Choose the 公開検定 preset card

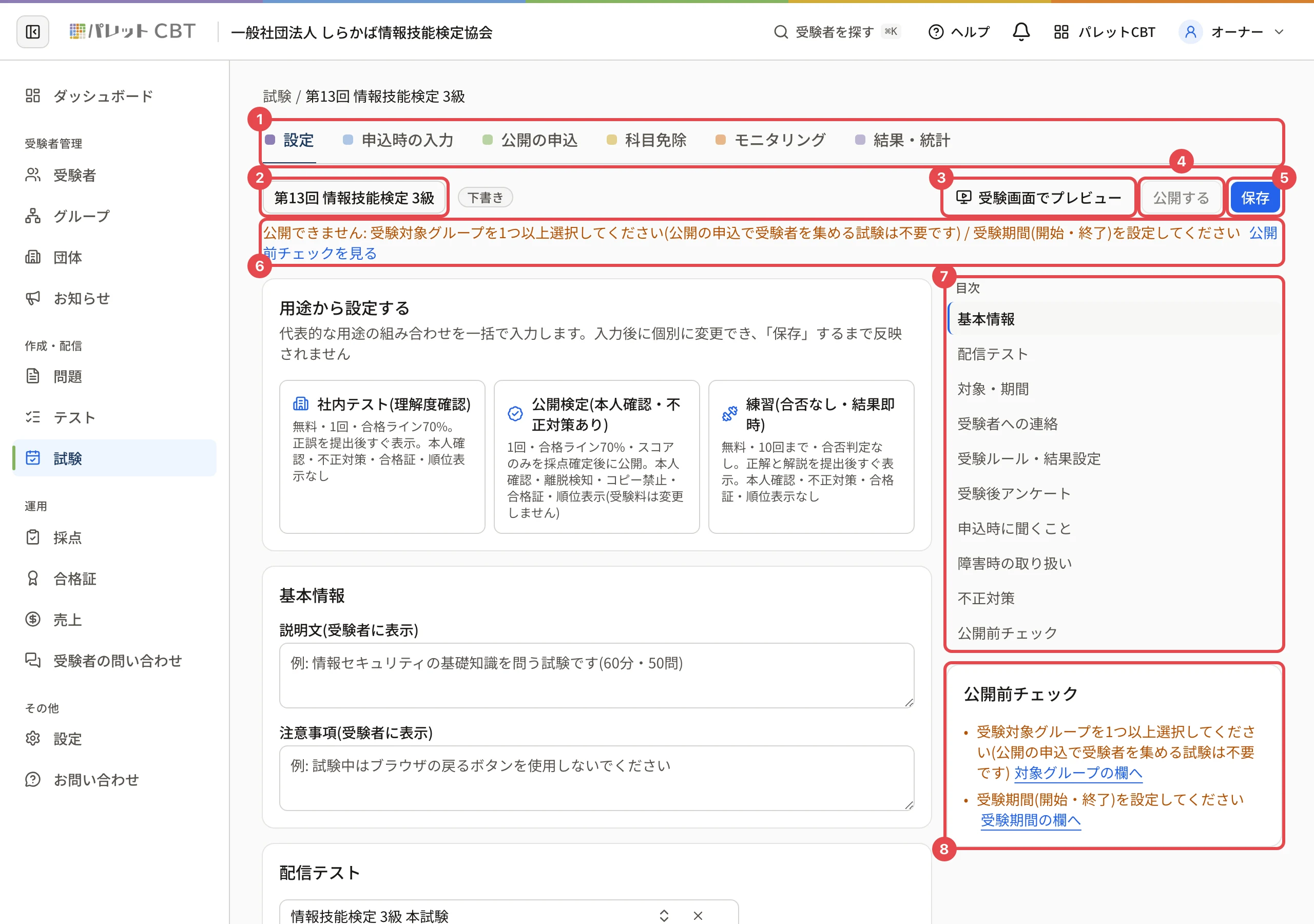pos(596,457)
